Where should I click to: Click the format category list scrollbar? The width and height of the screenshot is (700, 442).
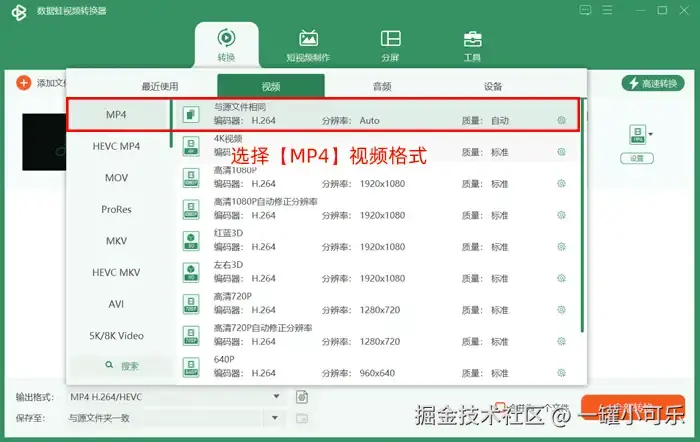171,124
